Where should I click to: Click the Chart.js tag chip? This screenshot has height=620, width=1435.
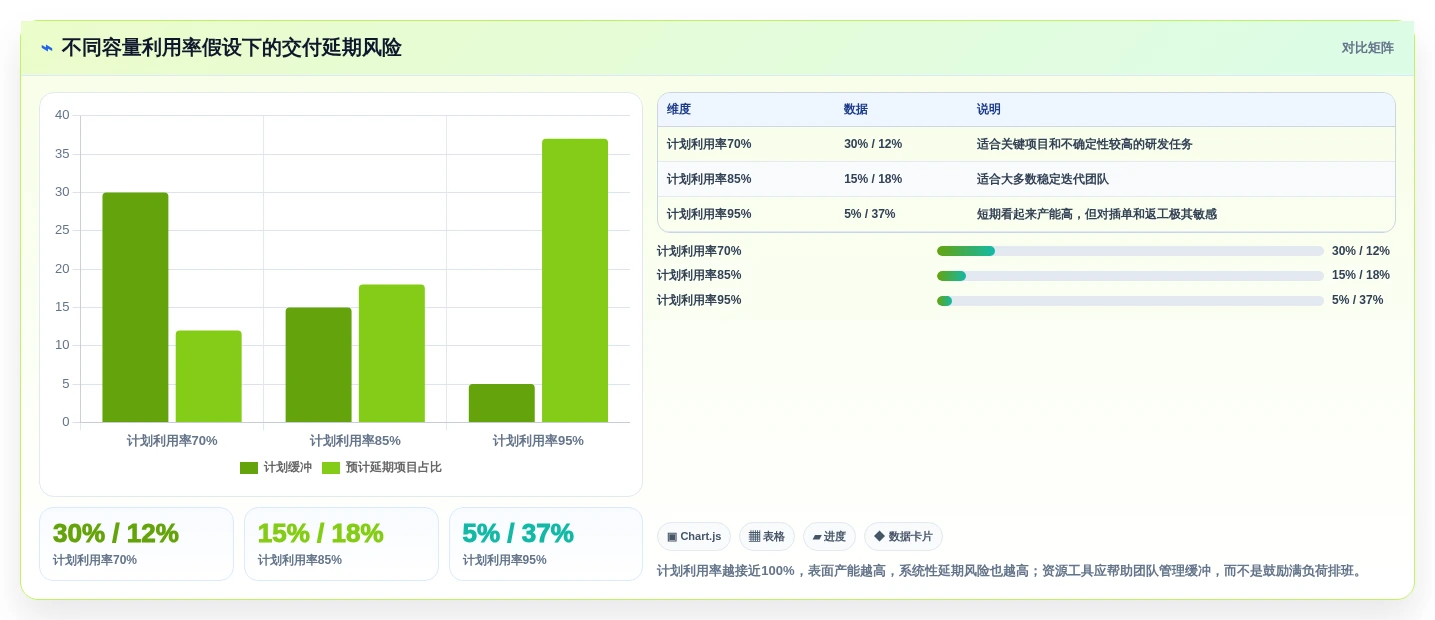[694, 537]
